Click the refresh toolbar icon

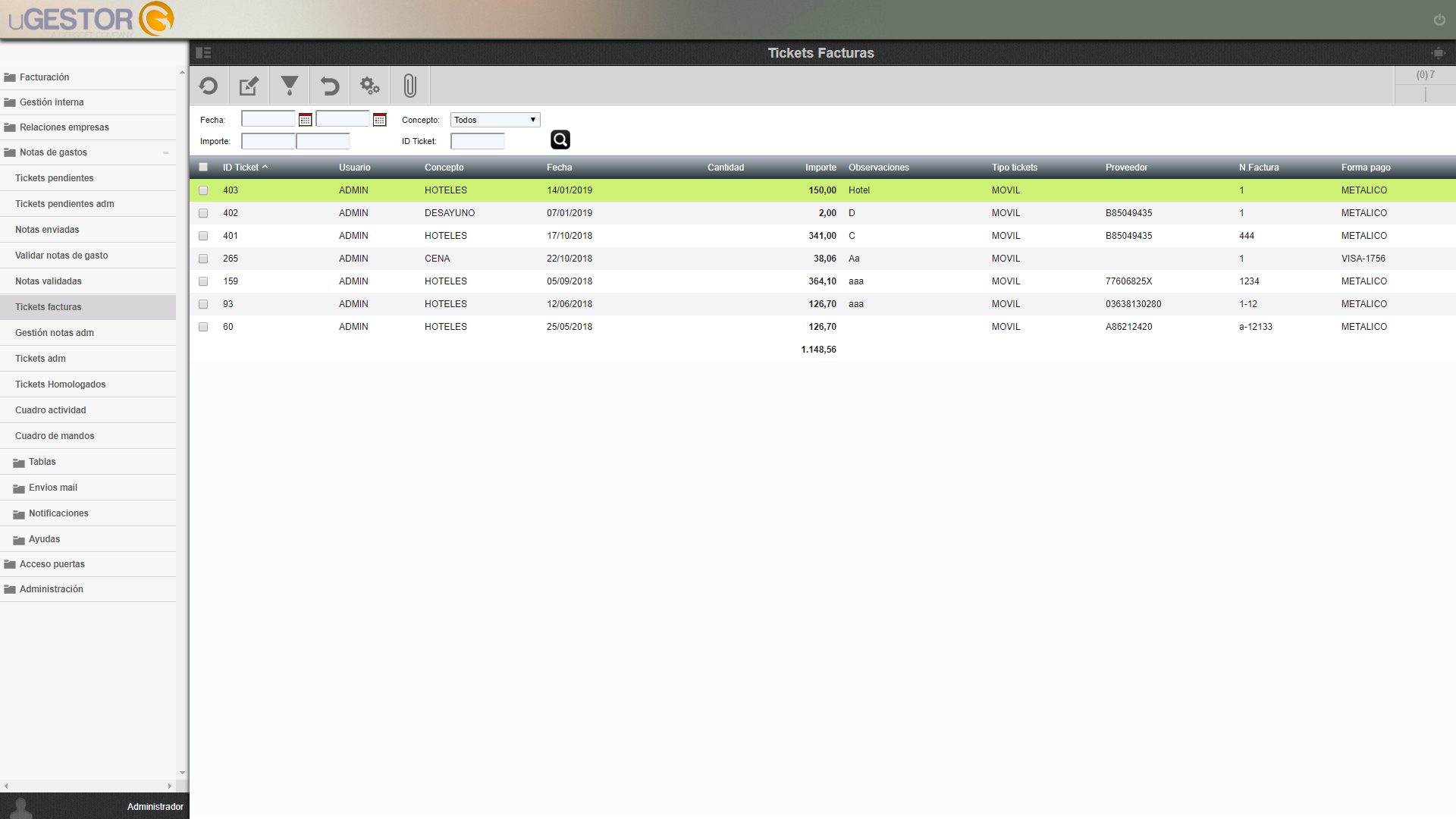point(209,86)
